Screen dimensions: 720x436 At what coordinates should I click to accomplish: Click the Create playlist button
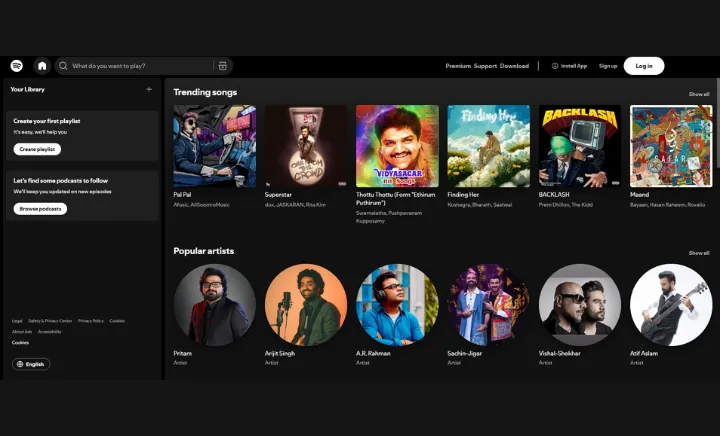point(37,149)
